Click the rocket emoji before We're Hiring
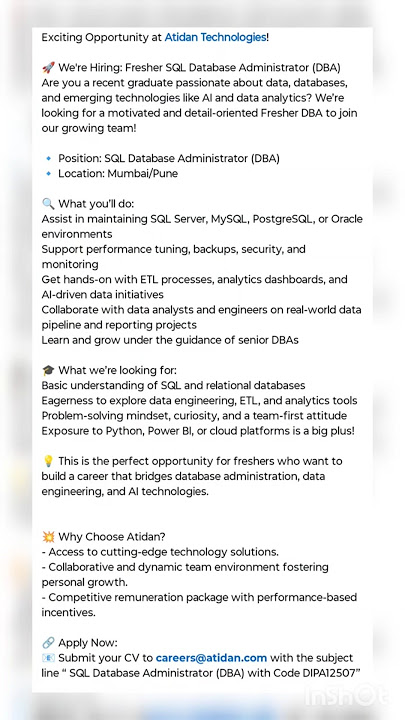This screenshot has width=405, height=720. coord(48,68)
